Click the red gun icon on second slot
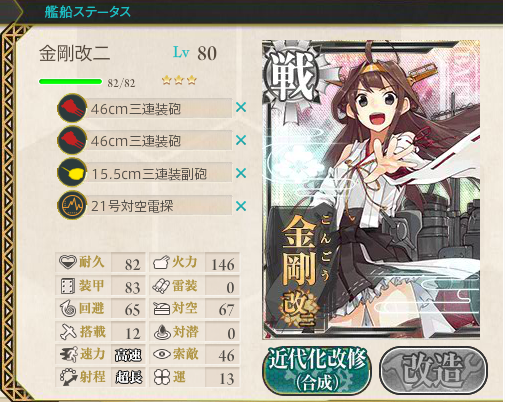Viewport: 505px width, 402px height. coord(72,140)
